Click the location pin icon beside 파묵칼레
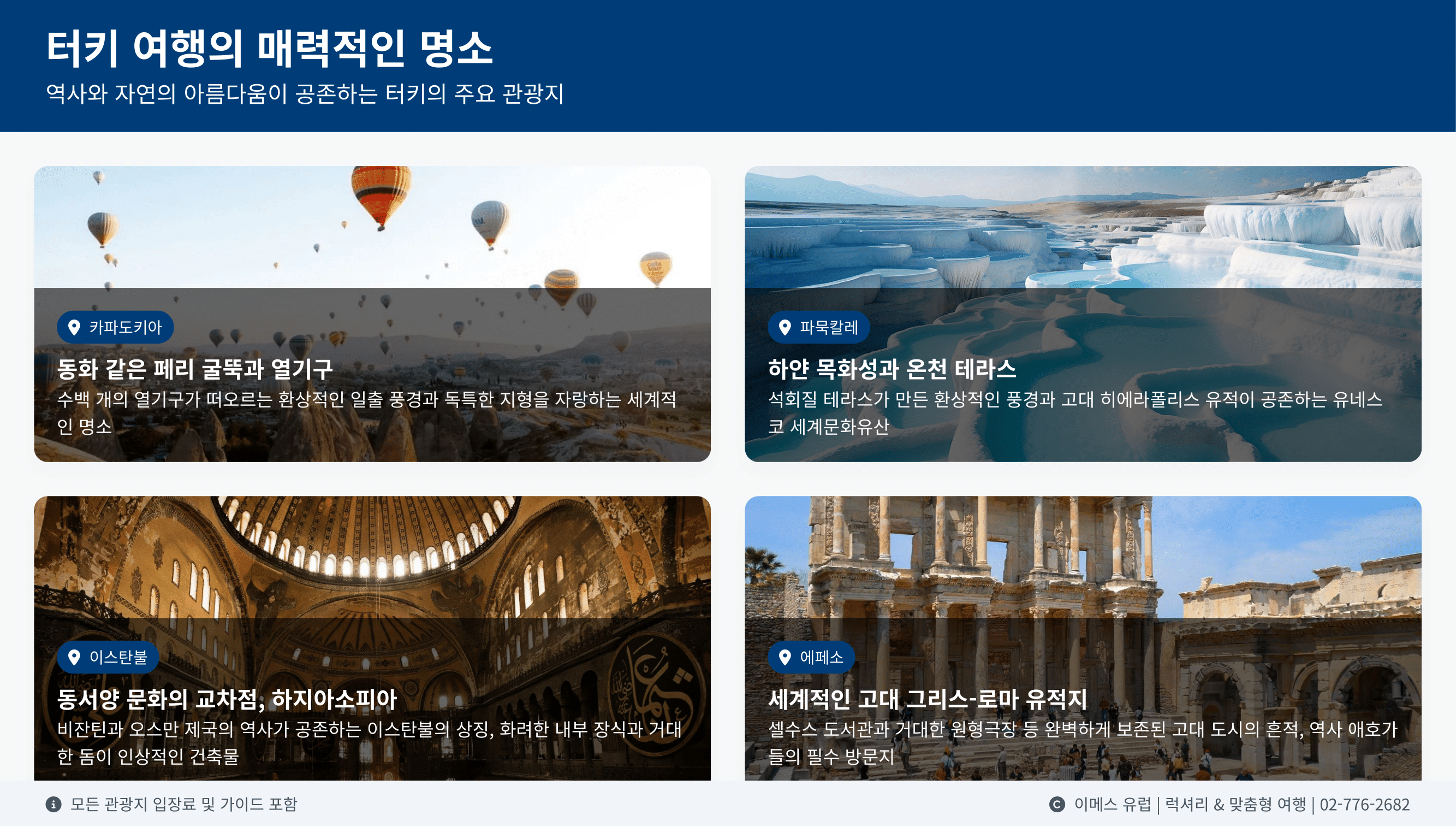Screen dimensions: 1456x827 [785, 327]
